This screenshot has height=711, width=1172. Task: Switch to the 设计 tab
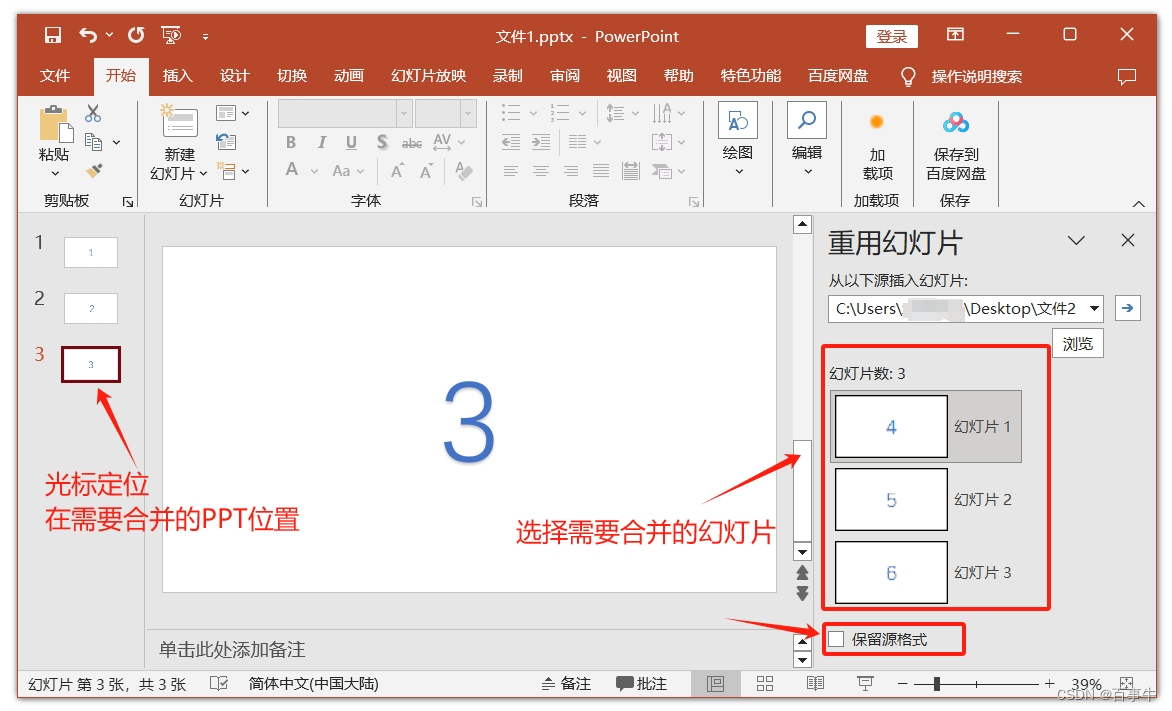(x=234, y=76)
